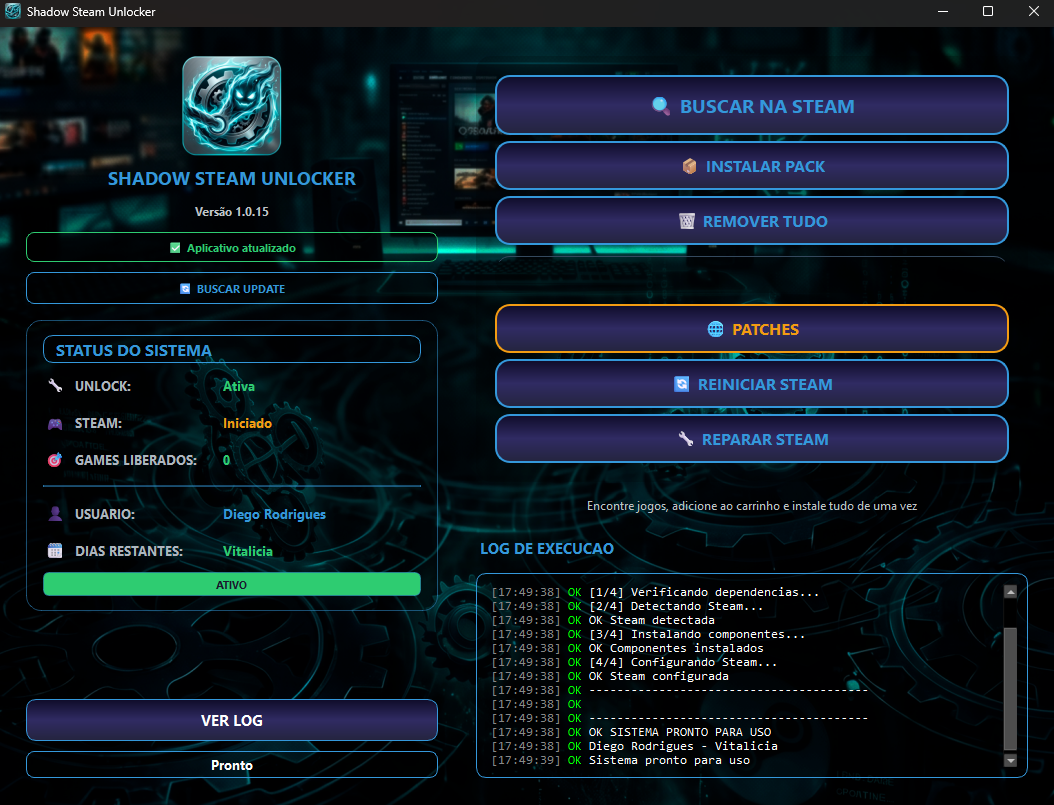Click the log scrollbar up arrow
Screen dimensions: 1054x805
point(1010,592)
